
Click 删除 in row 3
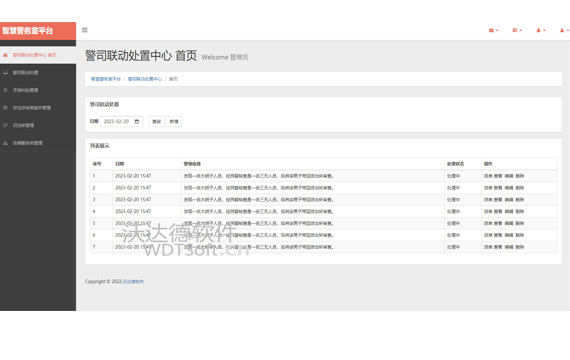(519, 200)
